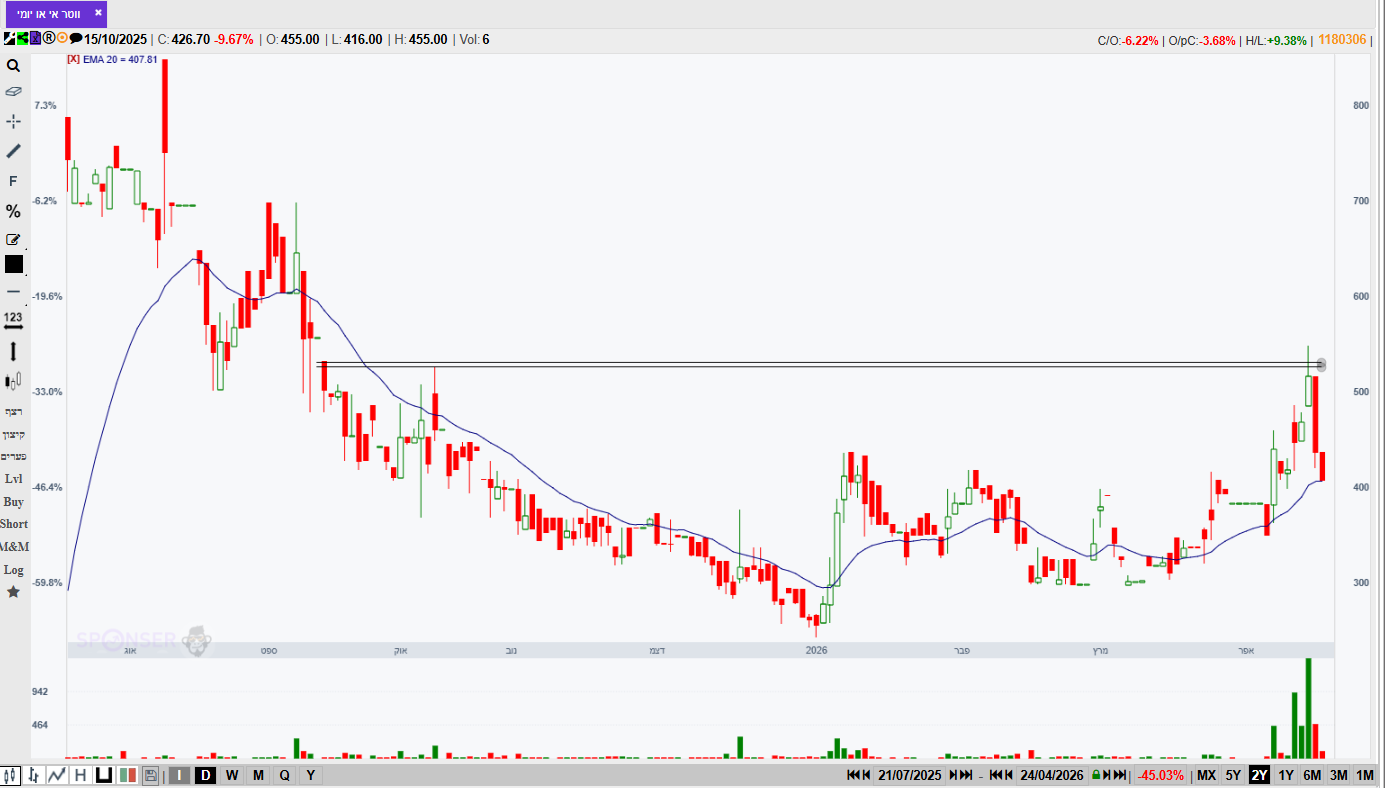Click the purple spreadsheet export icon
The image size is (1385, 788).
[x=35, y=39]
